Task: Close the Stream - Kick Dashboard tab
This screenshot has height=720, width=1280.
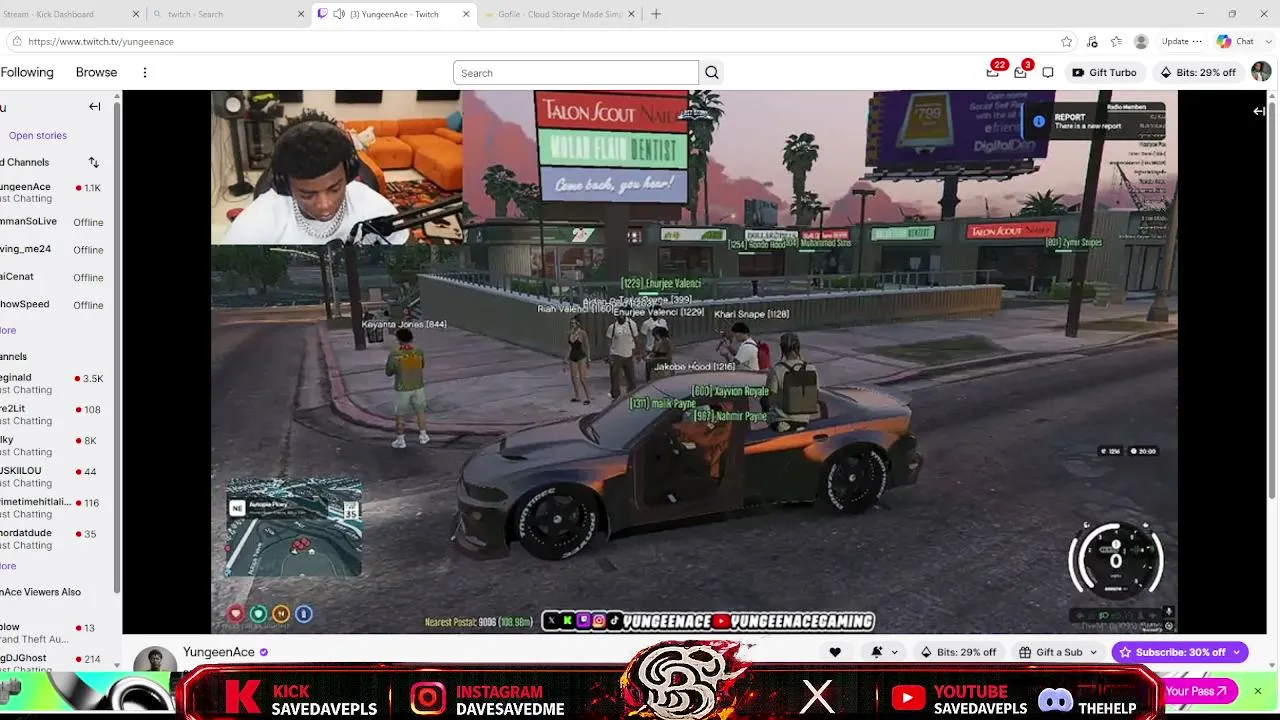Action: tap(136, 14)
